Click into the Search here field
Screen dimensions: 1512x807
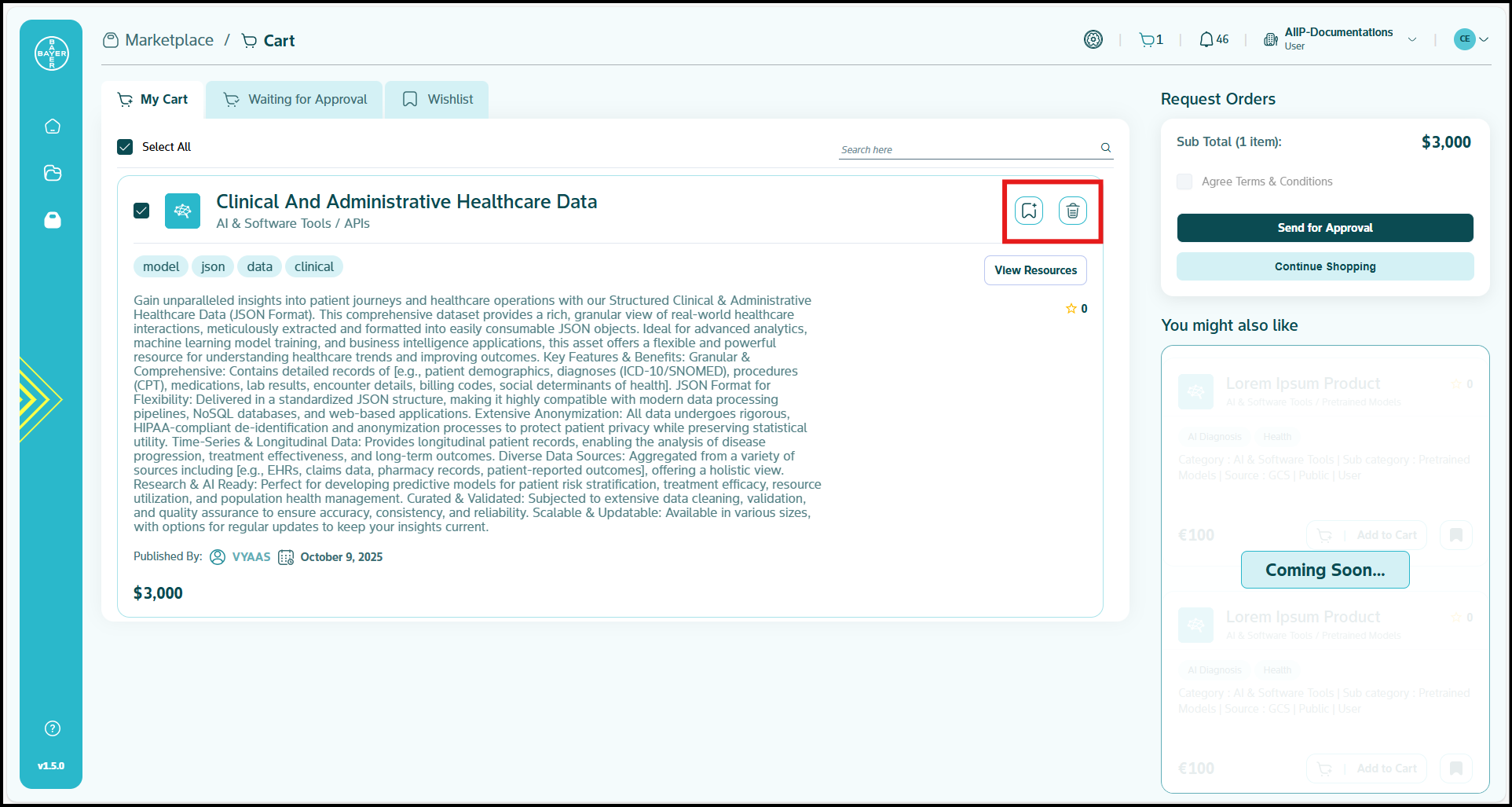tap(966, 149)
